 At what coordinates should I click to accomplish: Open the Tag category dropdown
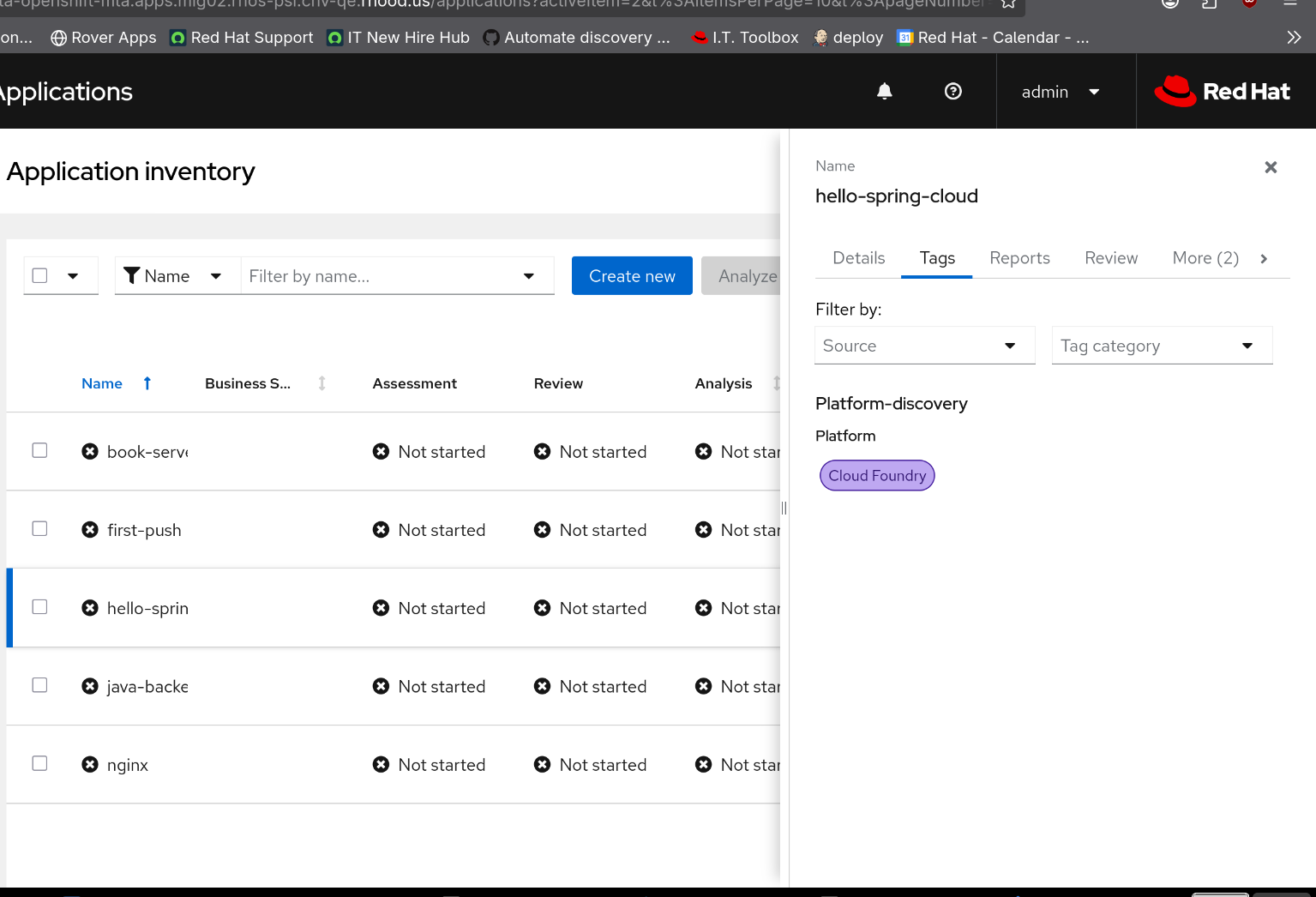(1161, 346)
